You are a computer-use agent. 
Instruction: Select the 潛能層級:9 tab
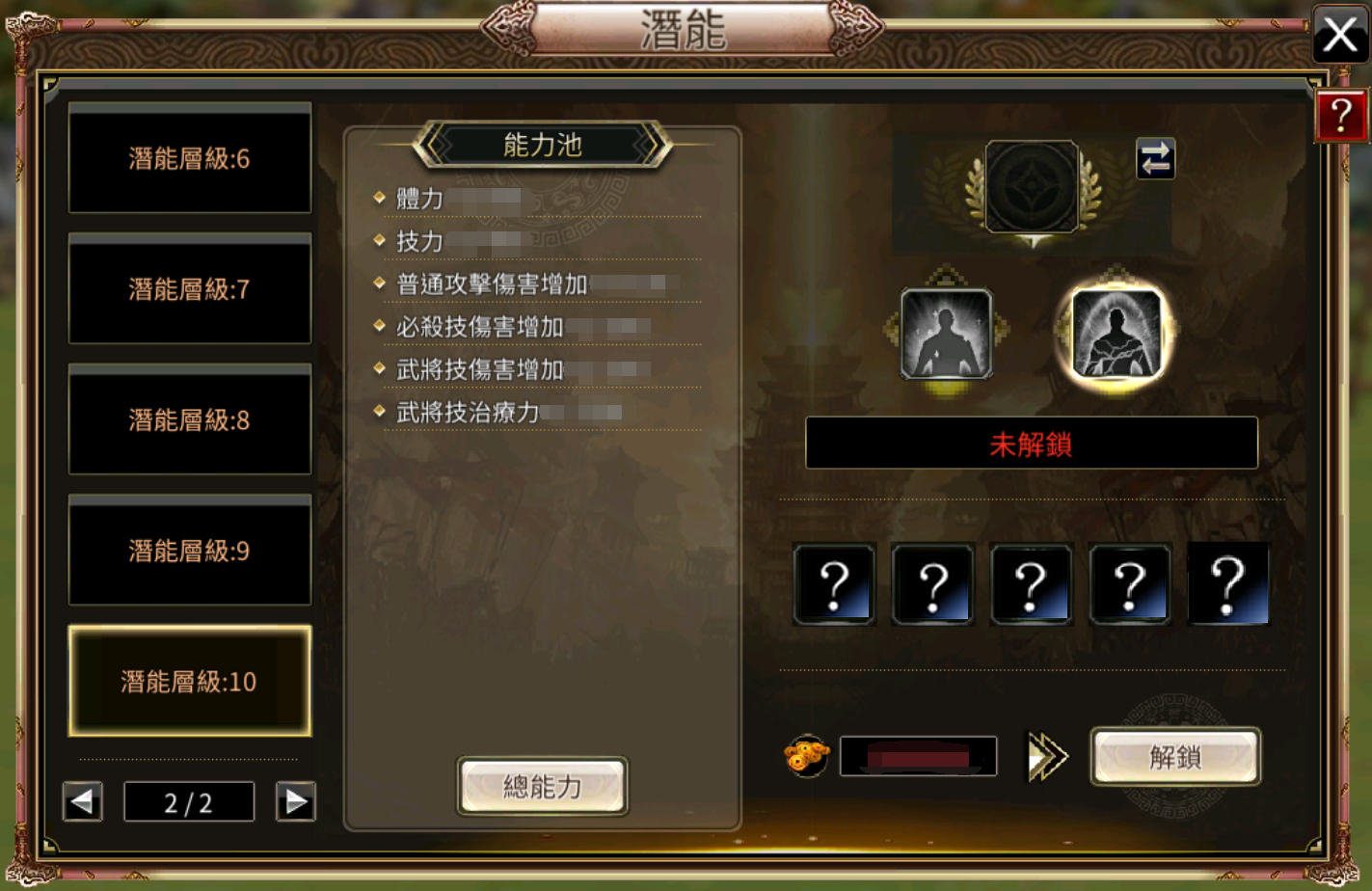(190, 551)
